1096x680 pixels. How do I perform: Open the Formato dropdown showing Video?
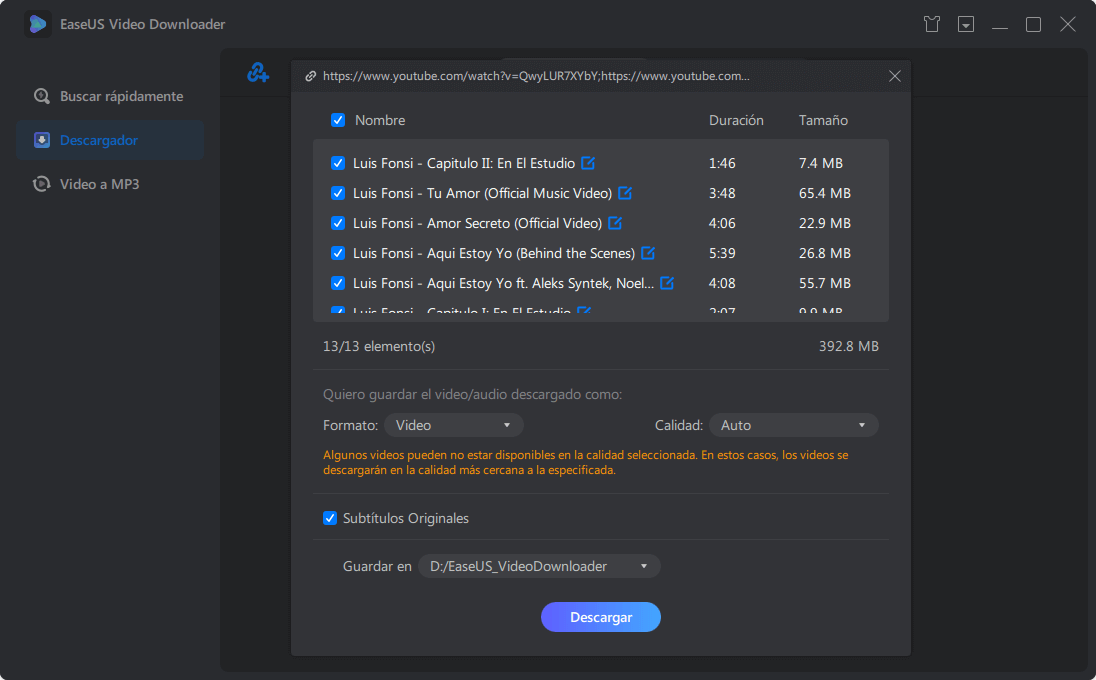point(453,425)
